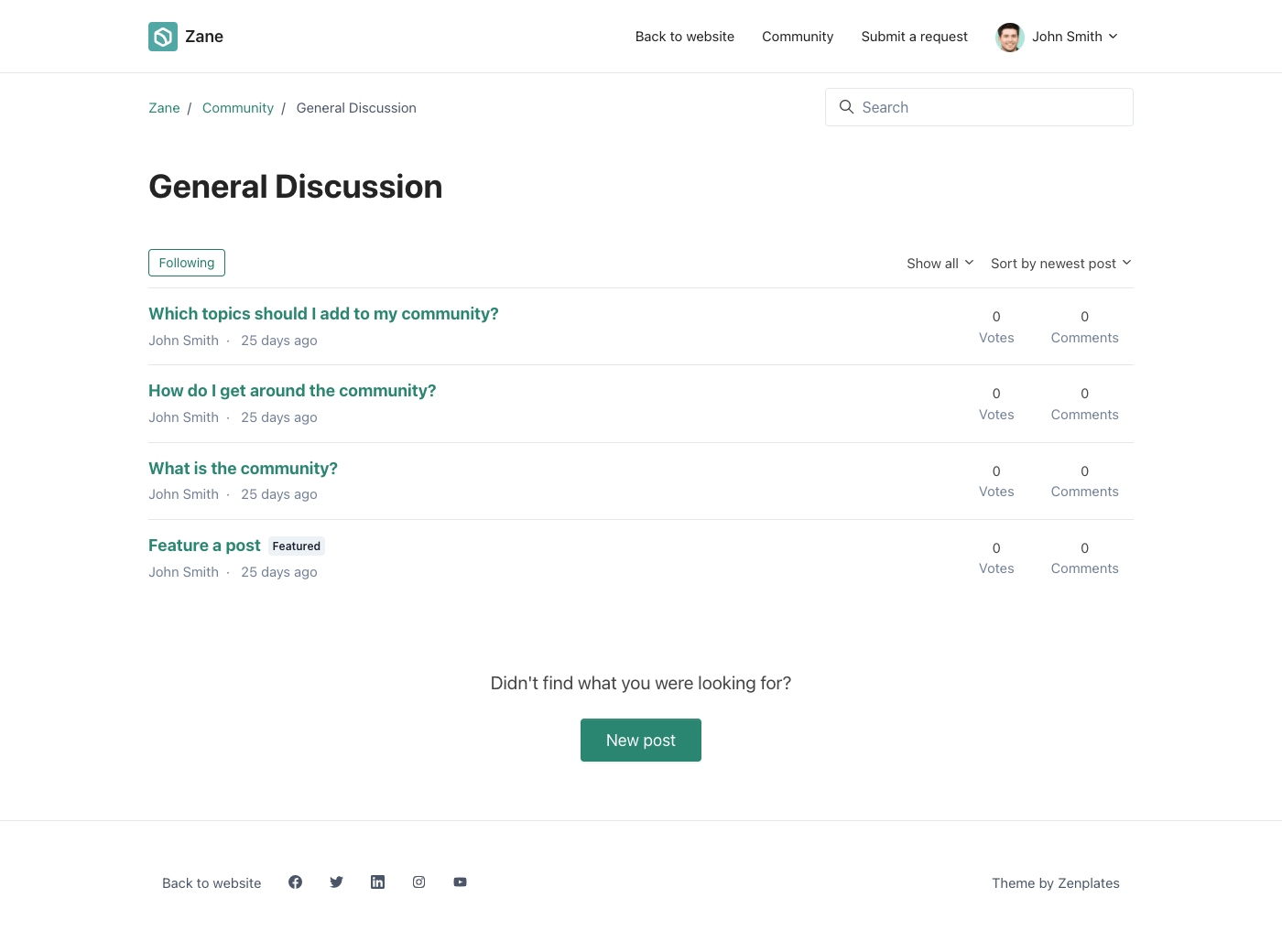Expand the John Smith user menu
The image size is (1282, 952).
1074,37
